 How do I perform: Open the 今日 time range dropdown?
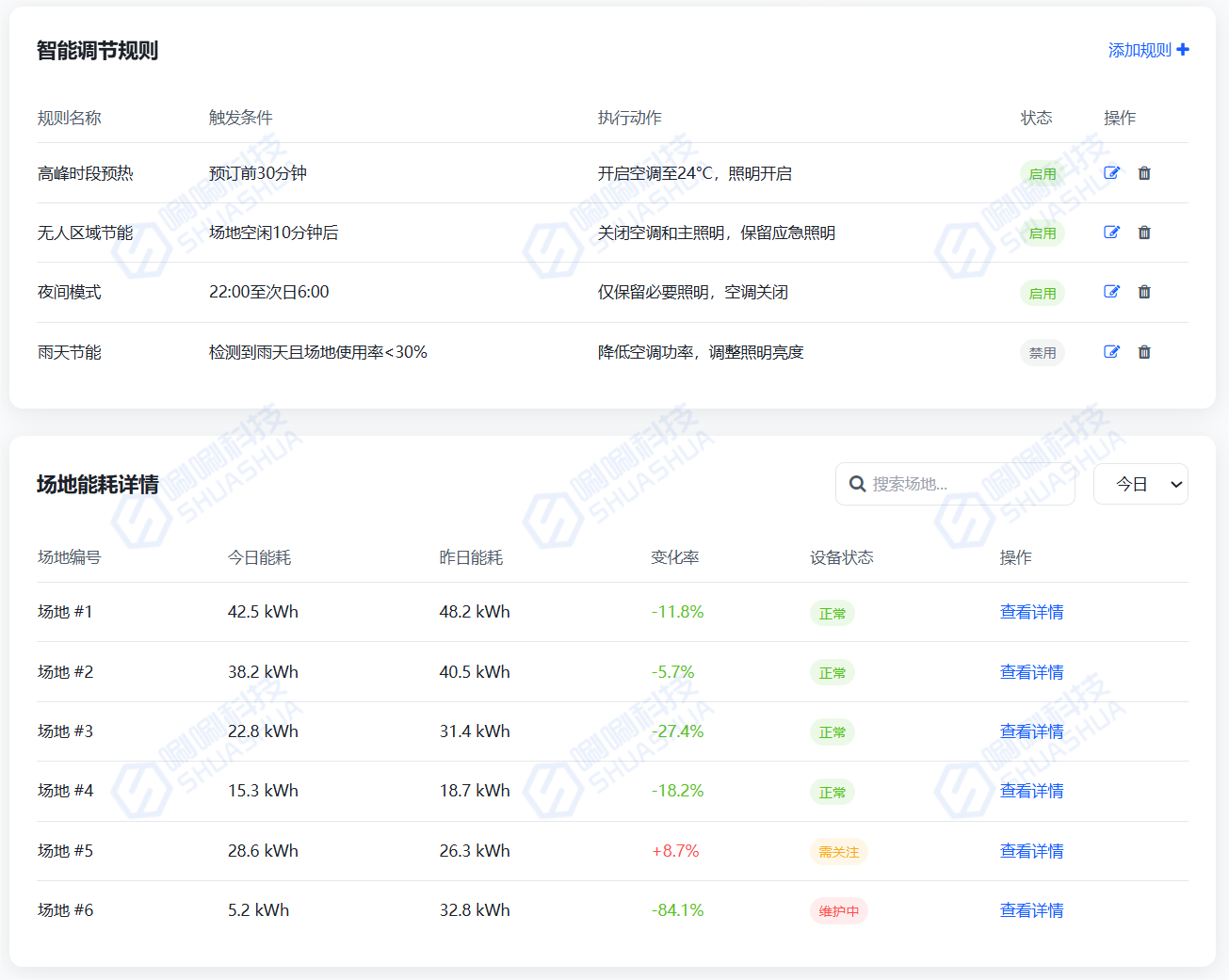tap(1140, 484)
